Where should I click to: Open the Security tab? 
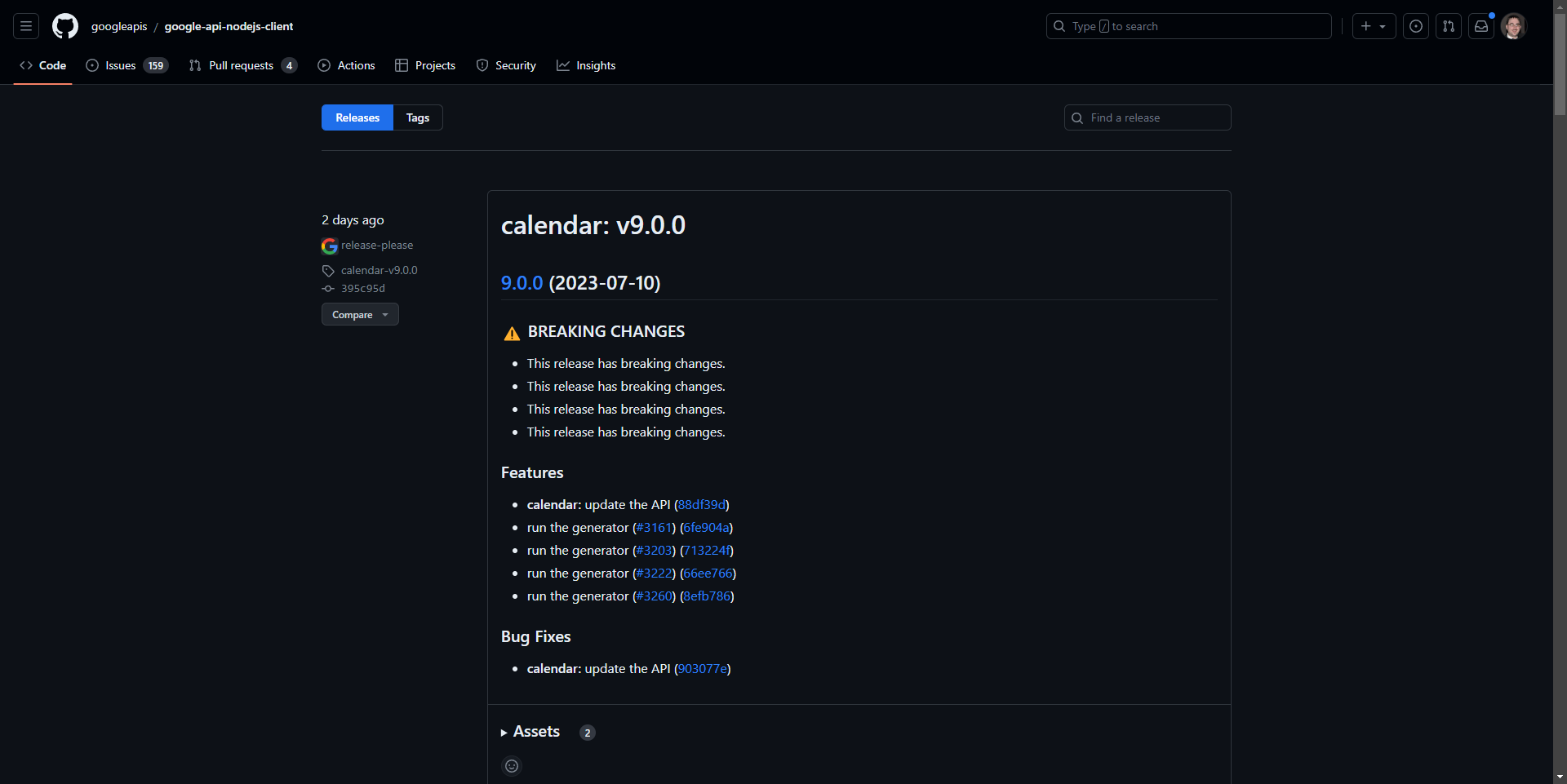pyautogui.click(x=506, y=65)
